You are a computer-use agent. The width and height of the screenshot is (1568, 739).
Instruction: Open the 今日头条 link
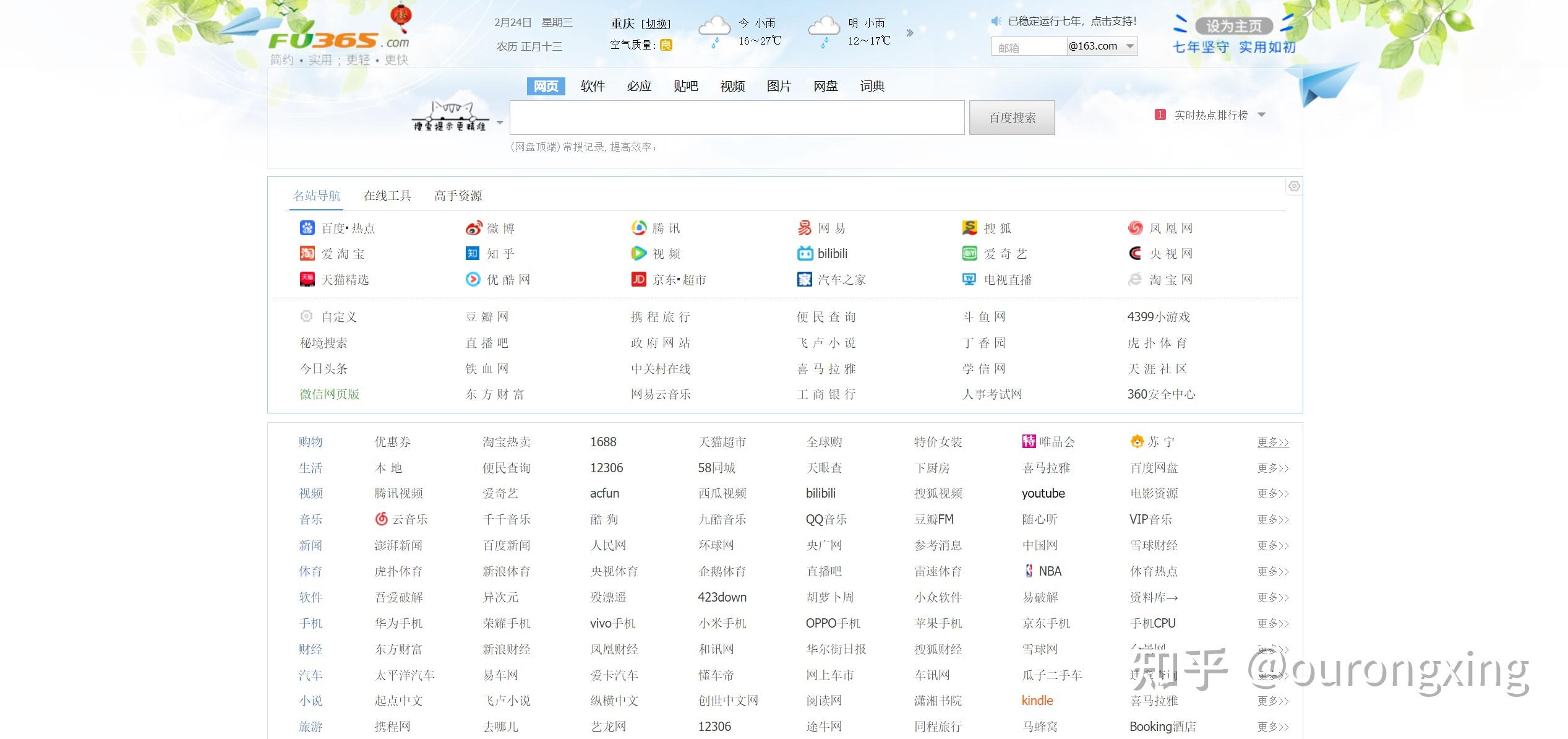[323, 369]
